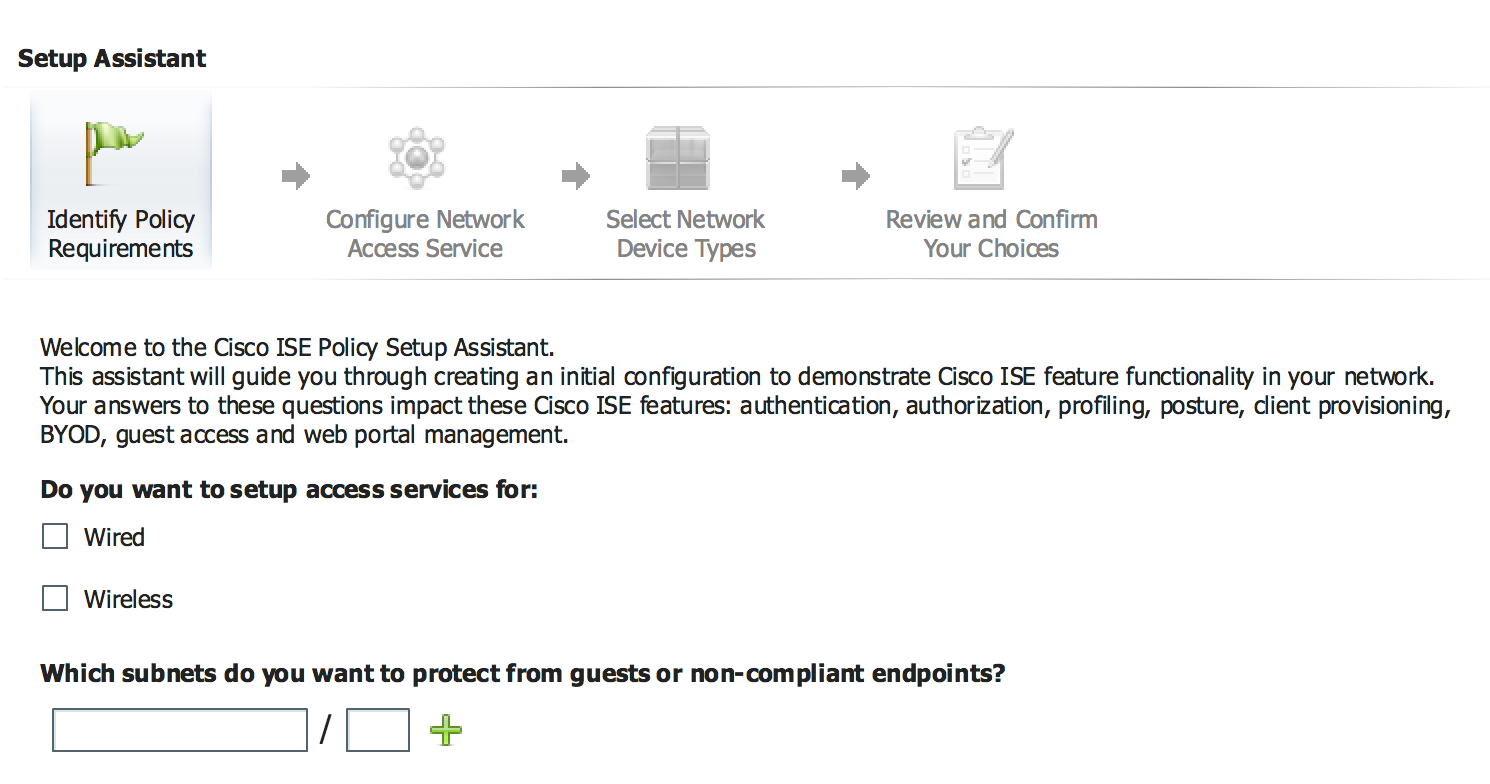Click the Configure Network Access Service icon

(416, 157)
